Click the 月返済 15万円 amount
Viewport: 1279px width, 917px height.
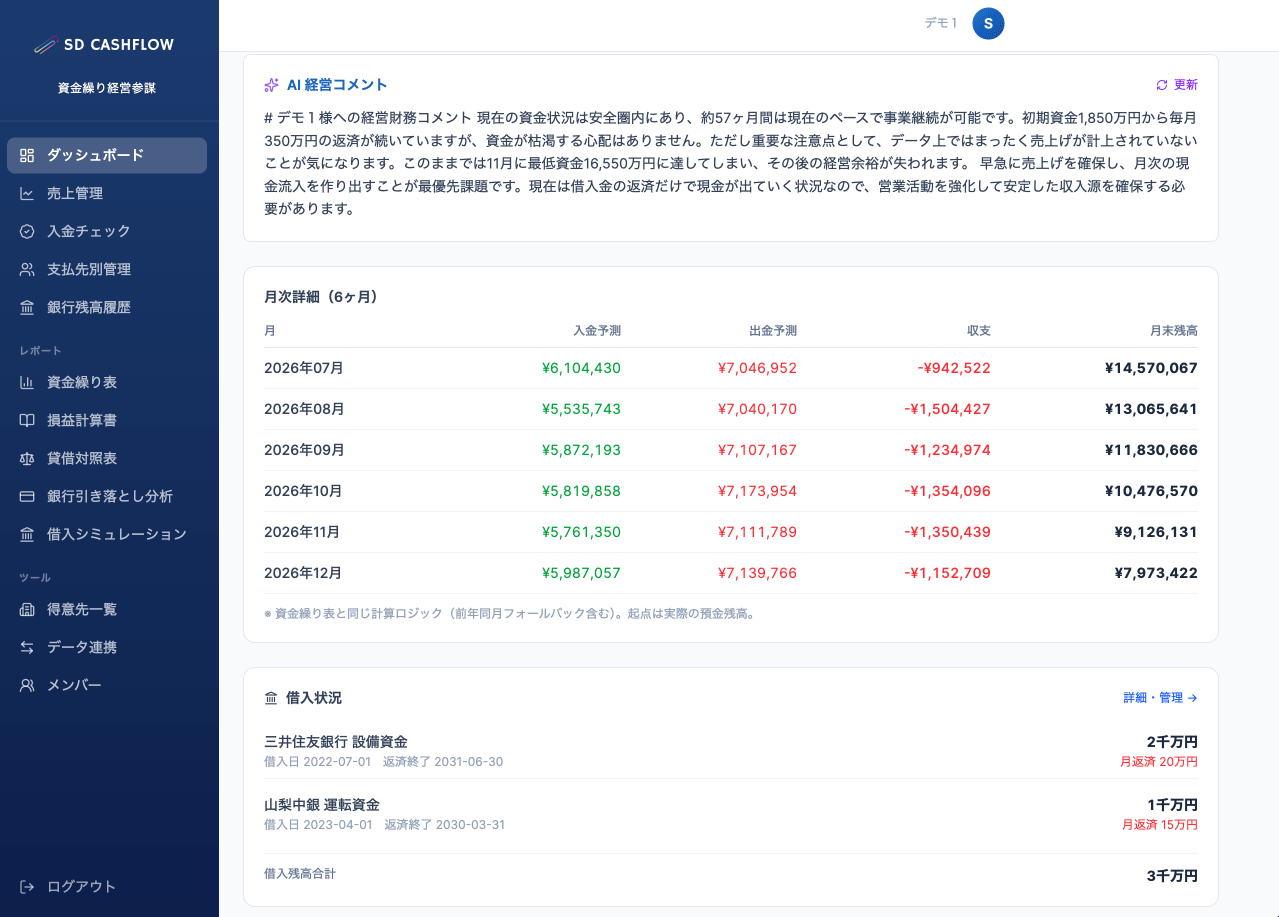click(x=1160, y=825)
